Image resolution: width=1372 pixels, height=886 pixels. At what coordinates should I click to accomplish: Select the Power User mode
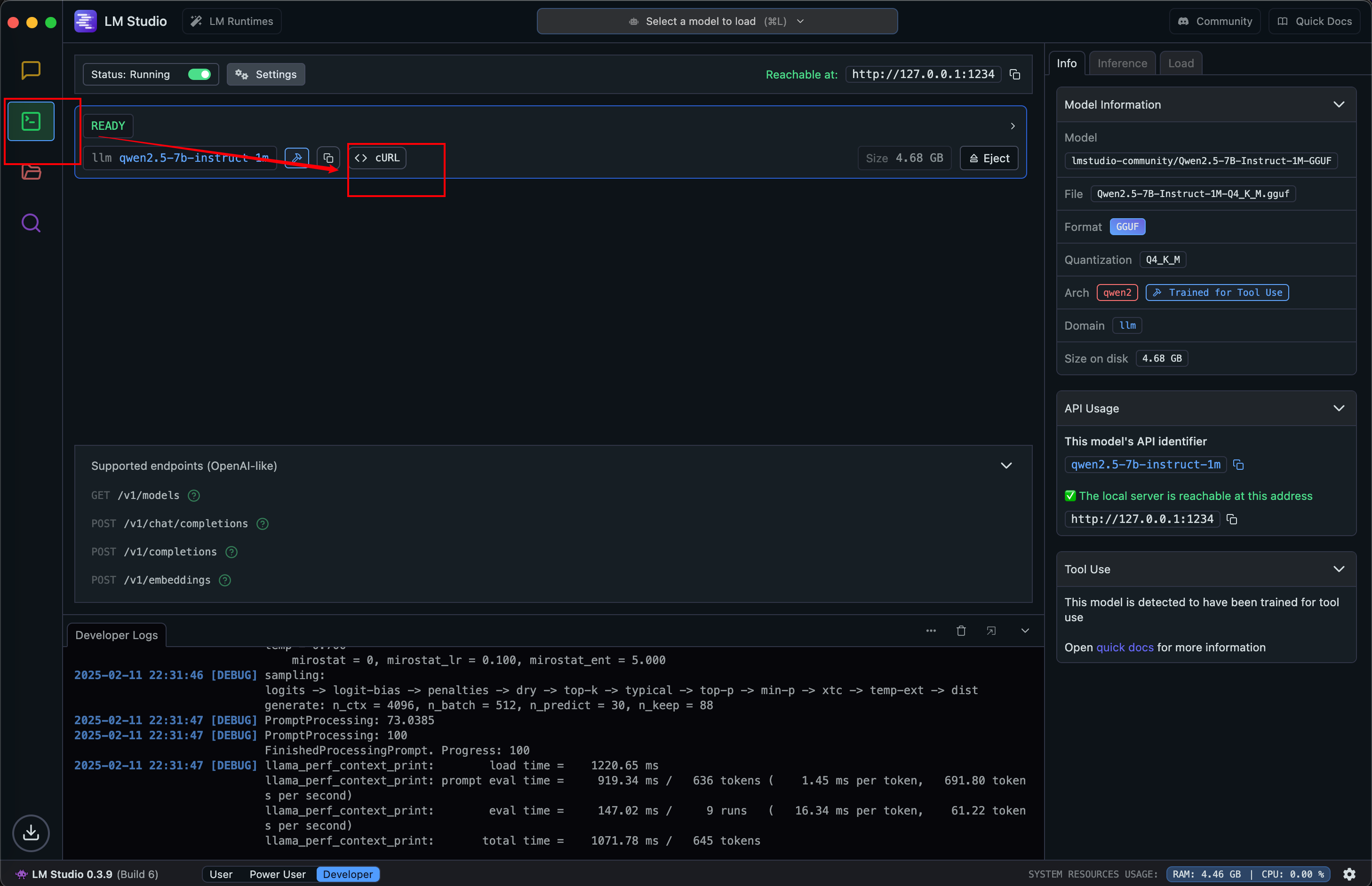tap(278, 874)
